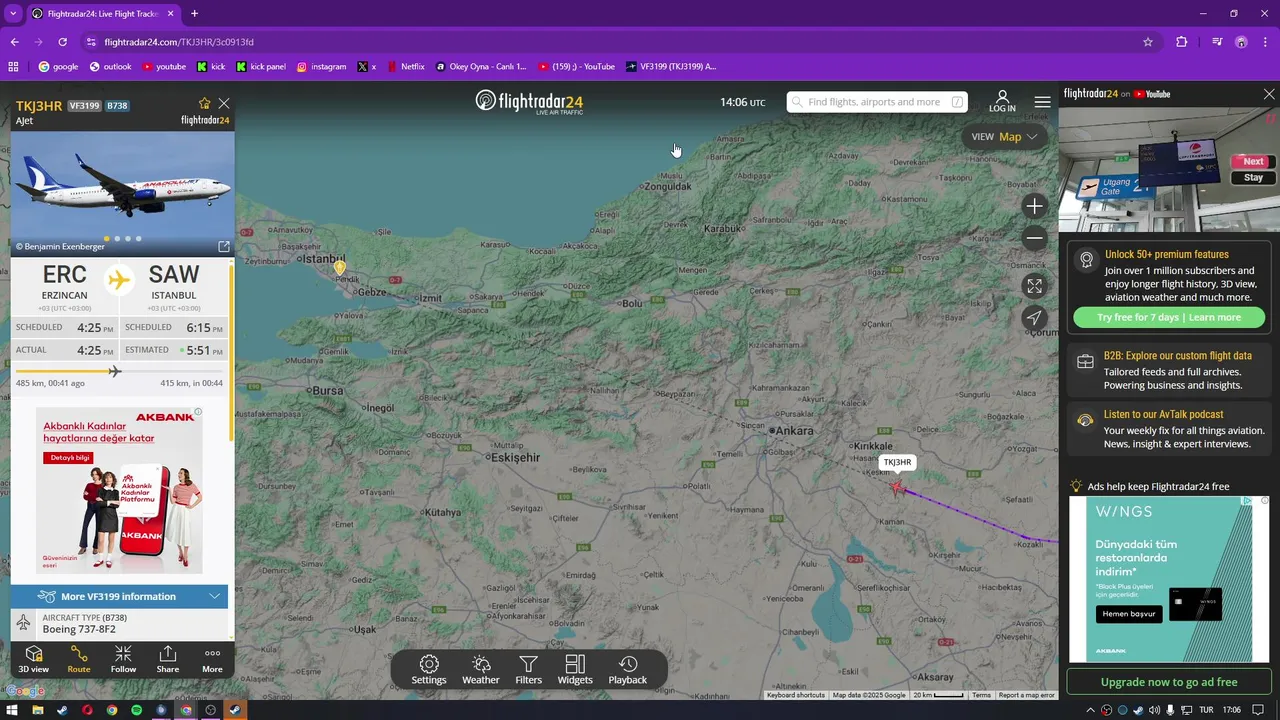This screenshot has width=1280, height=720.
Task: Click the TKJ3HR aircraft icon on map
Action: click(x=896, y=488)
